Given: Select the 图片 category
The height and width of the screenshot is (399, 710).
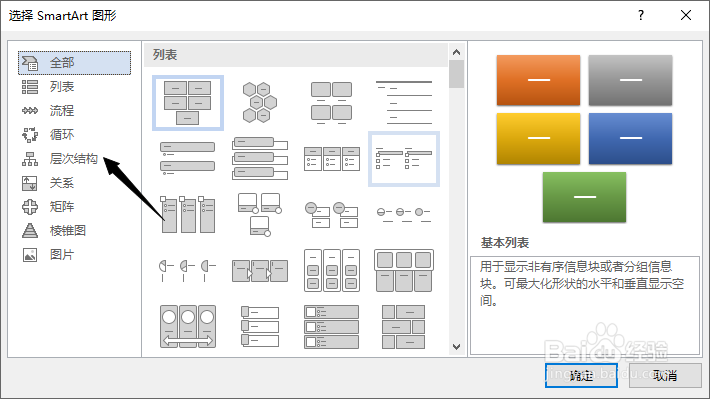Looking at the screenshot, I should tap(48, 255).
